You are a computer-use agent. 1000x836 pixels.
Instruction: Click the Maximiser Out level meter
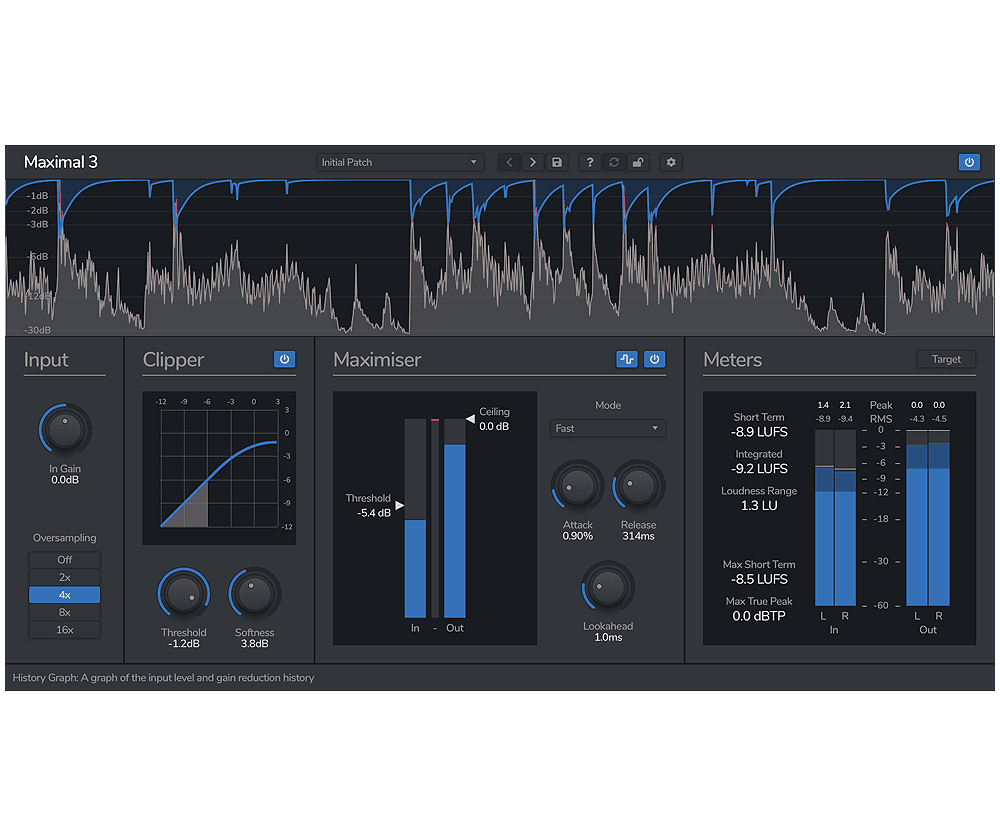click(x=455, y=518)
